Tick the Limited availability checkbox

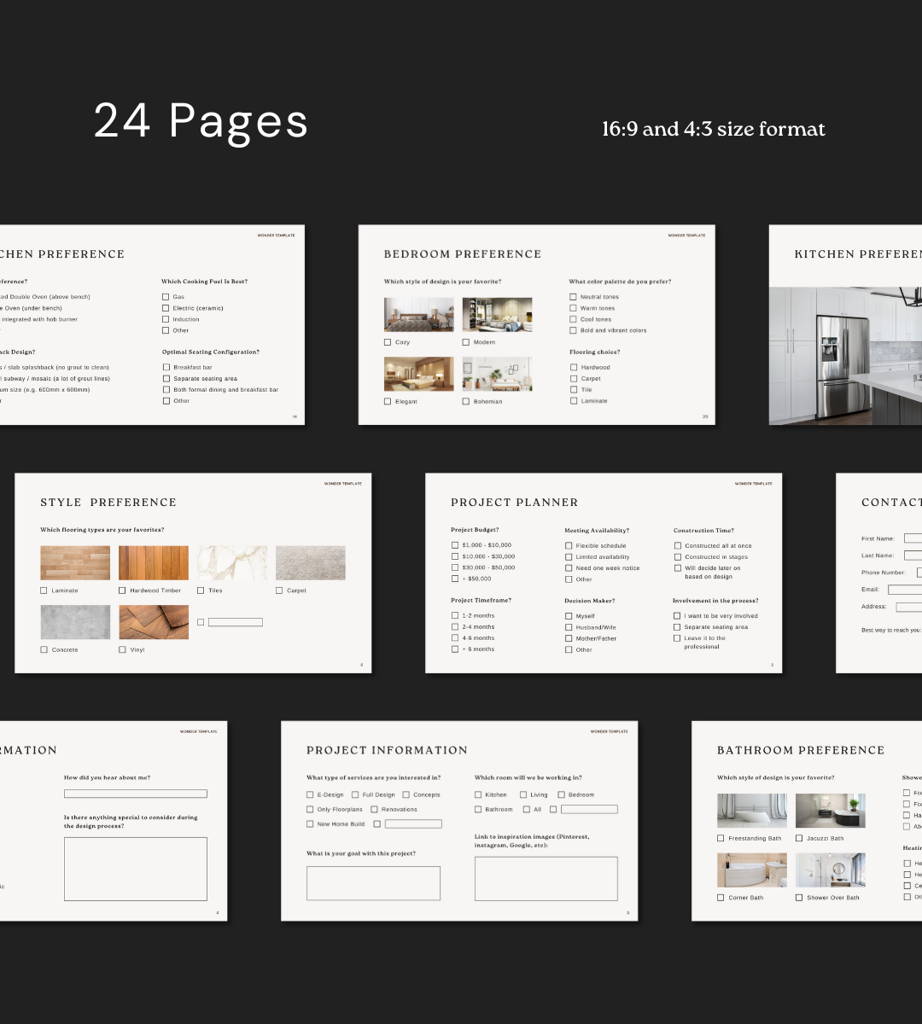click(568, 557)
